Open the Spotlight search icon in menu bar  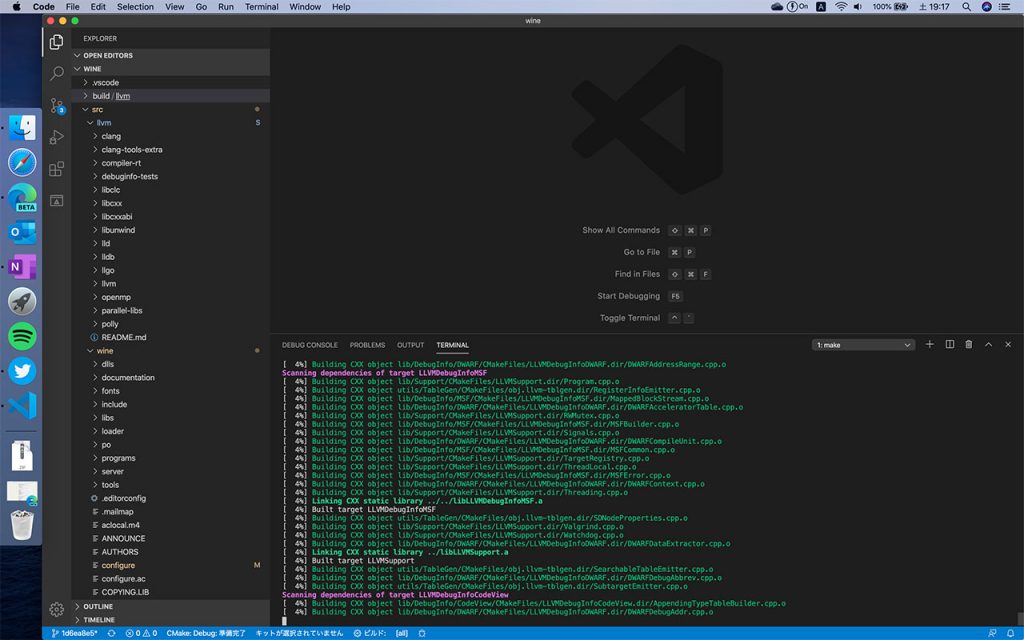click(966, 7)
